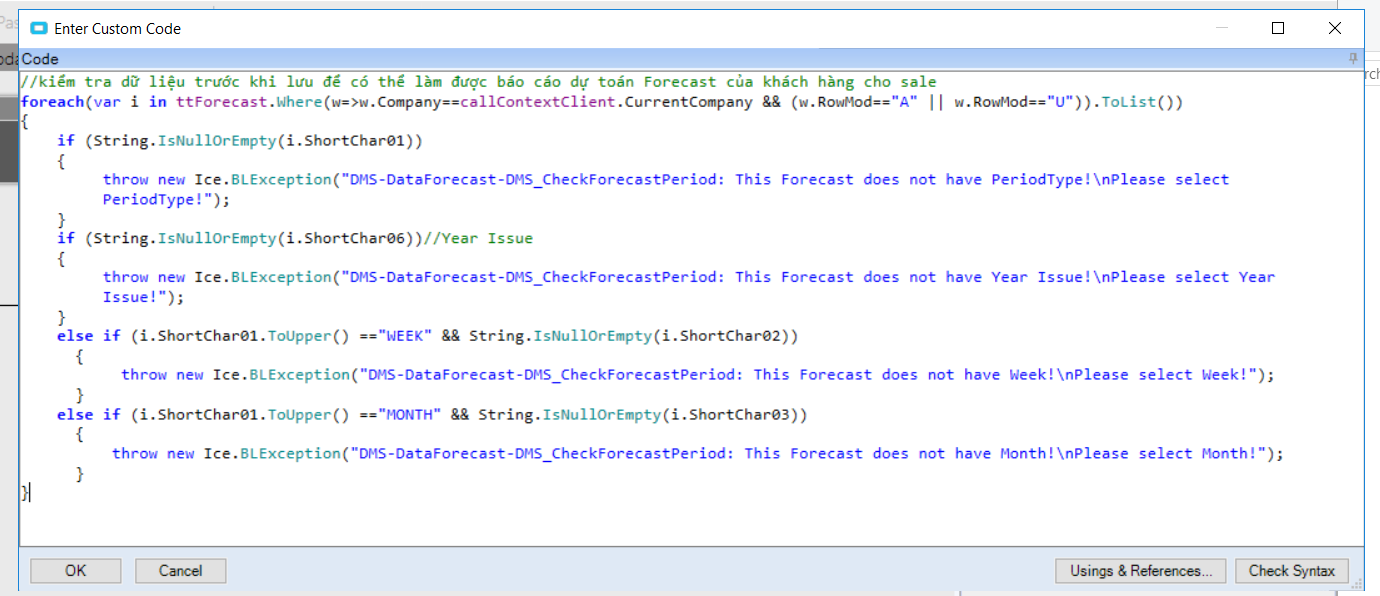Click "A" RowMod string in foreach line
Screen dimensions: 1380x596
904,102
